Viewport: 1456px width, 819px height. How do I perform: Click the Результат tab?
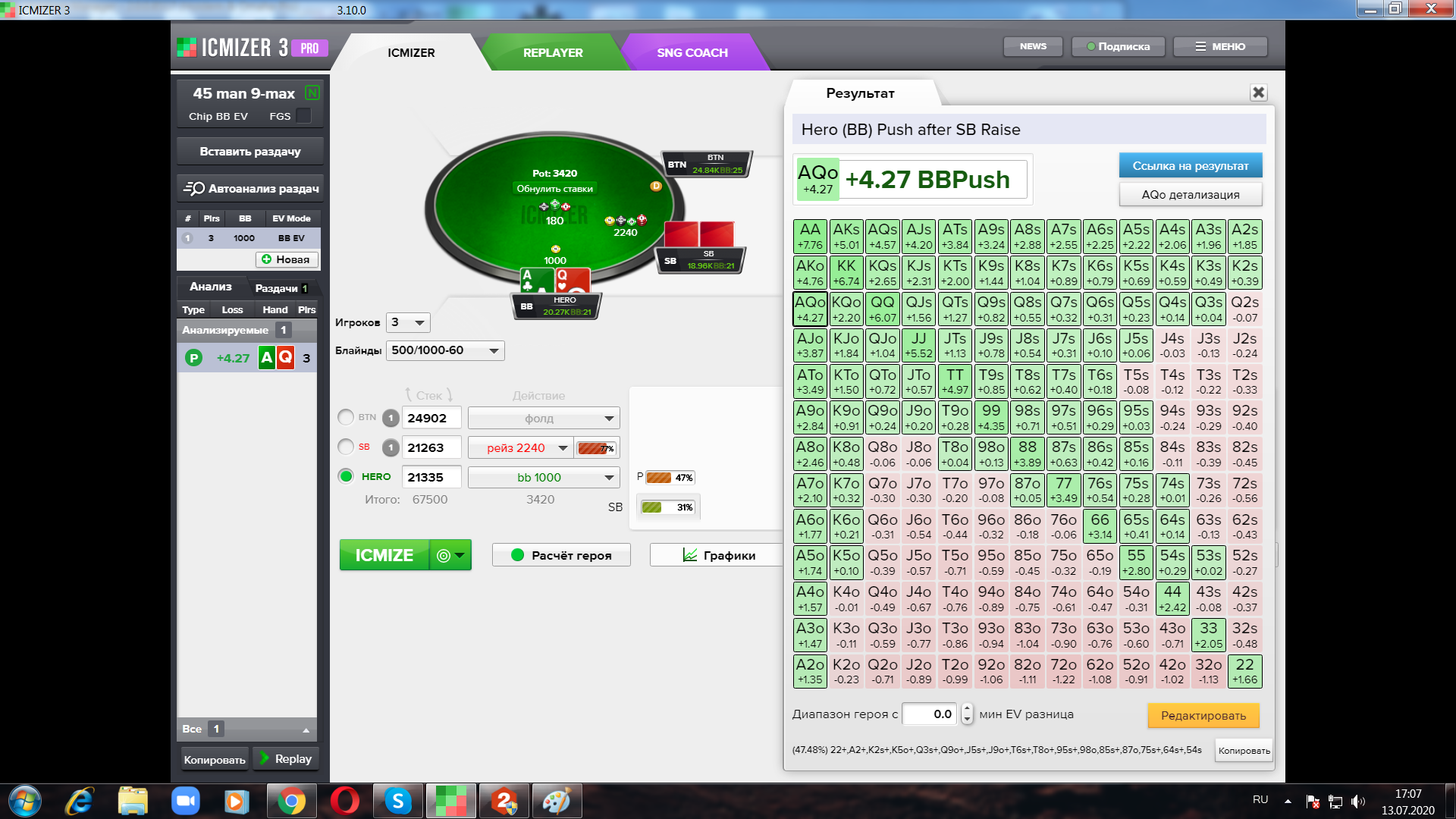pos(860,93)
